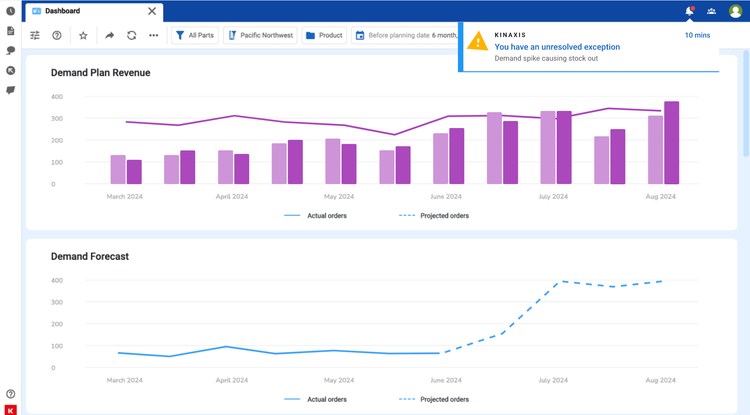This screenshot has height=415, width=750.
Task: Open the more options ellipsis menu
Action: [153, 35]
